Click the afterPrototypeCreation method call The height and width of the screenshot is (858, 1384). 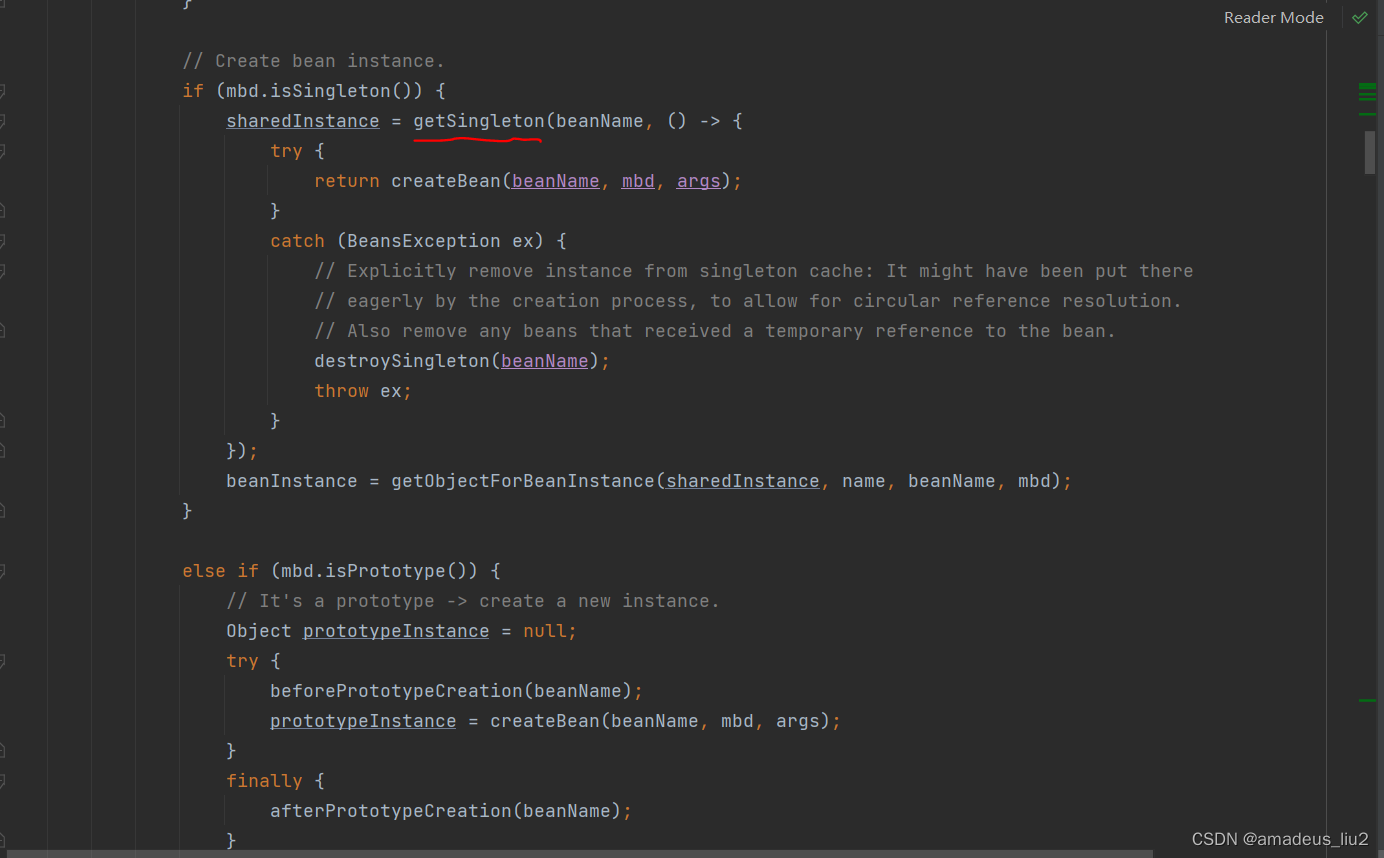click(391, 811)
